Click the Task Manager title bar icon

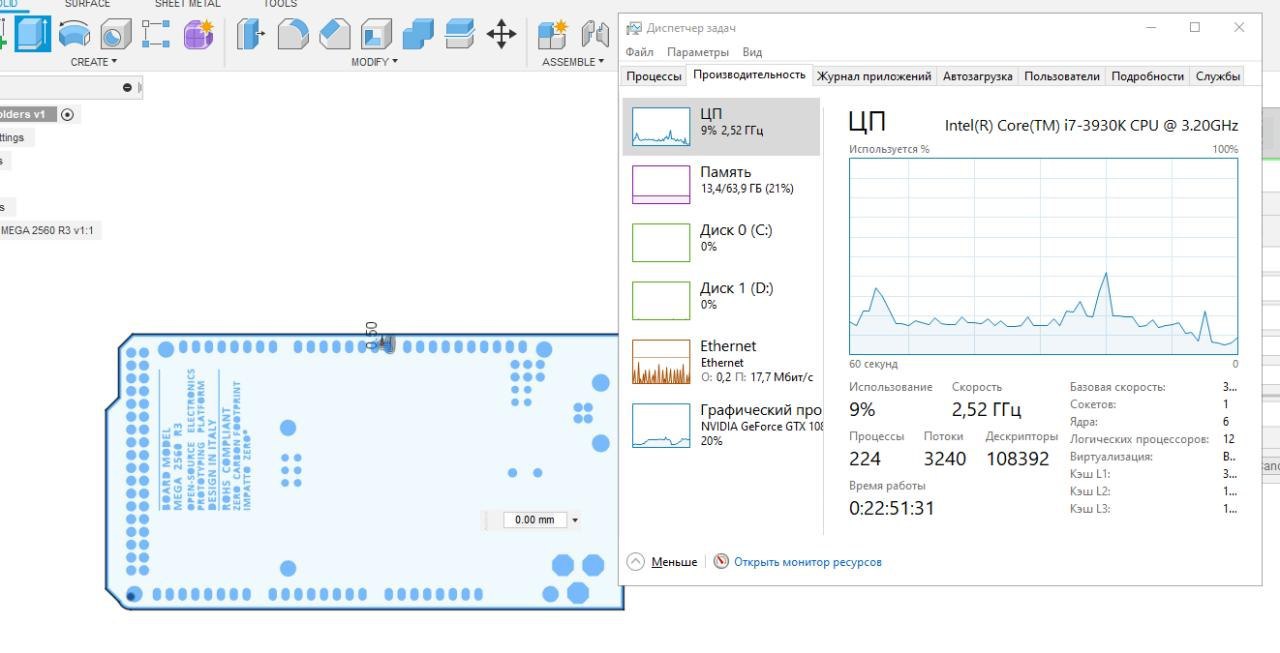coord(634,28)
